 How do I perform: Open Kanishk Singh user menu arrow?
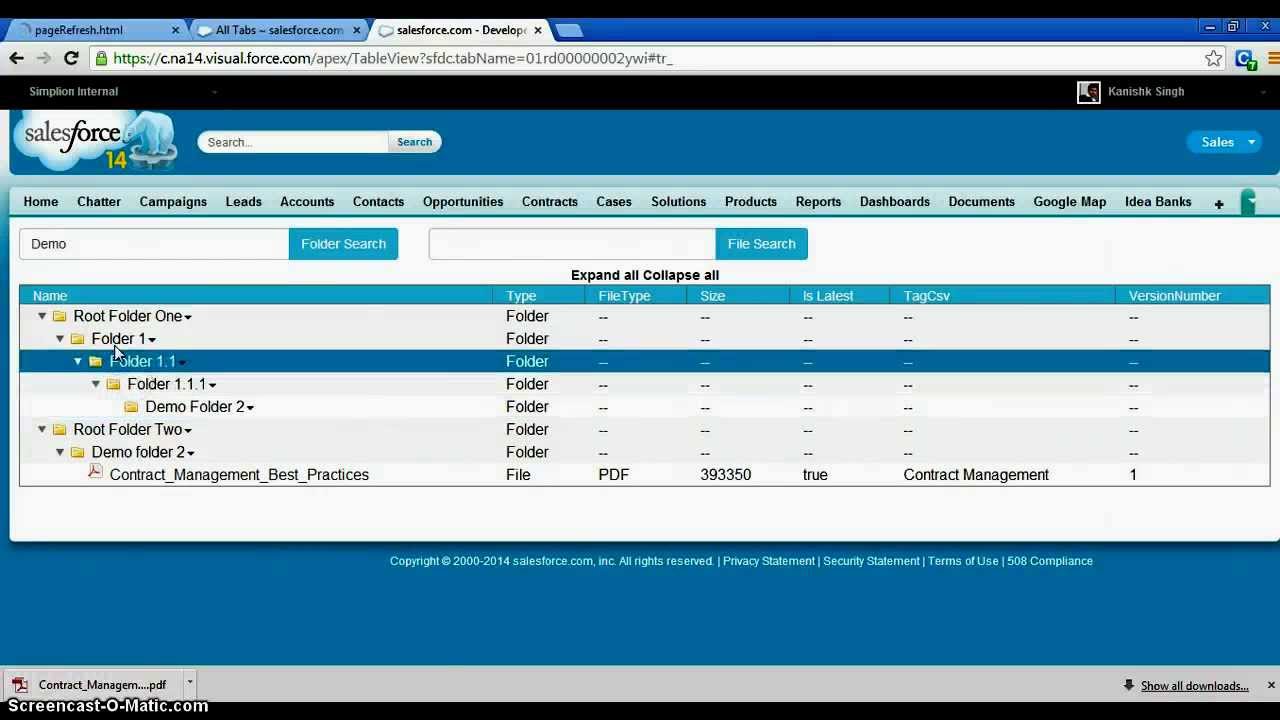tap(1263, 92)
